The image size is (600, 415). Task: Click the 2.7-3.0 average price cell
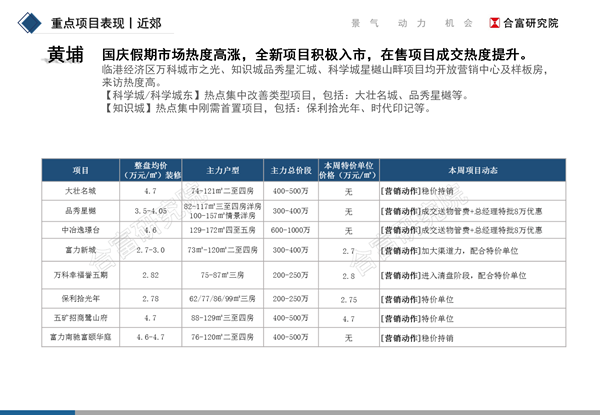(x=151, y=250)
